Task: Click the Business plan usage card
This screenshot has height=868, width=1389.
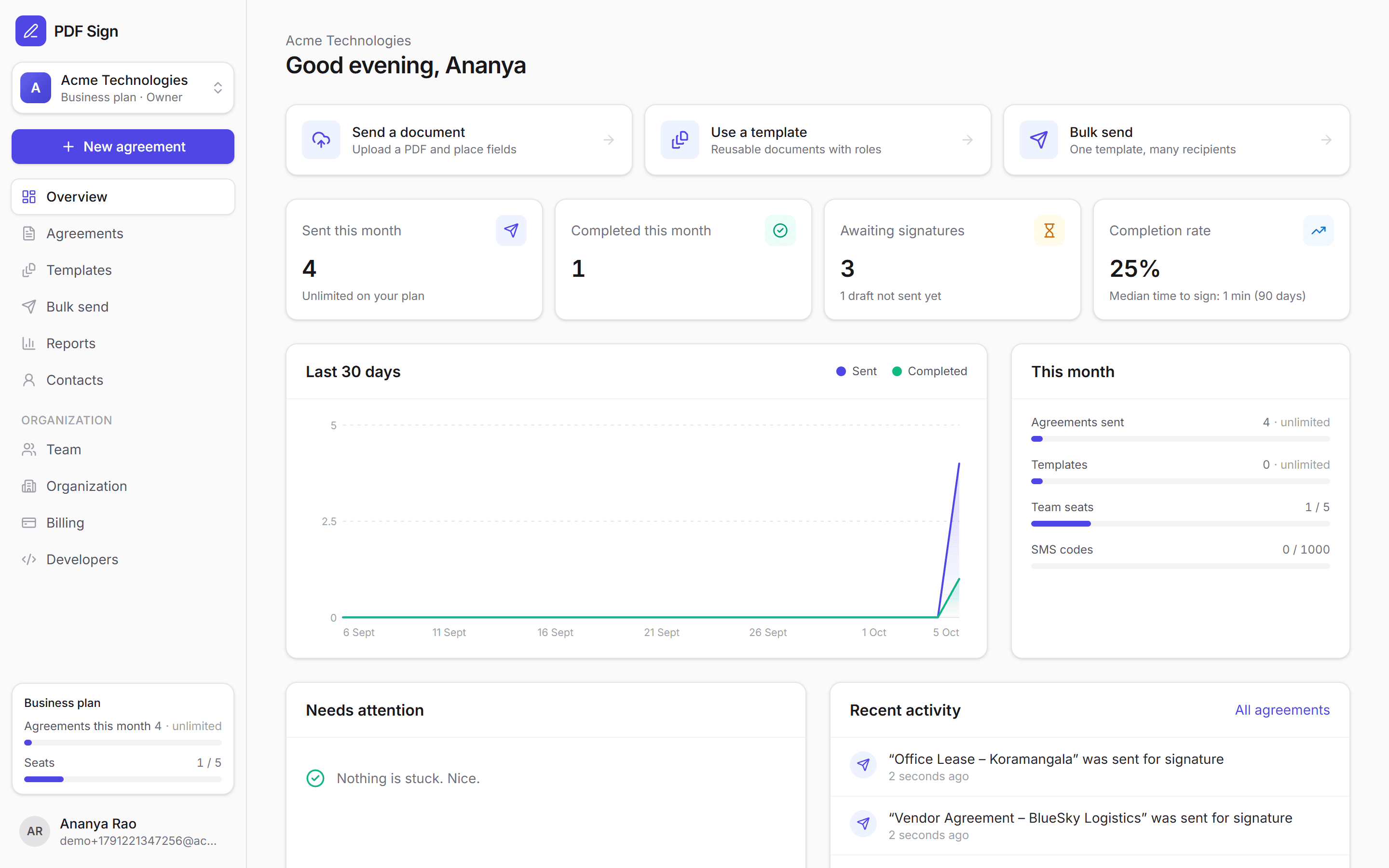Action: pyautogui.click(x=123, y=739)
